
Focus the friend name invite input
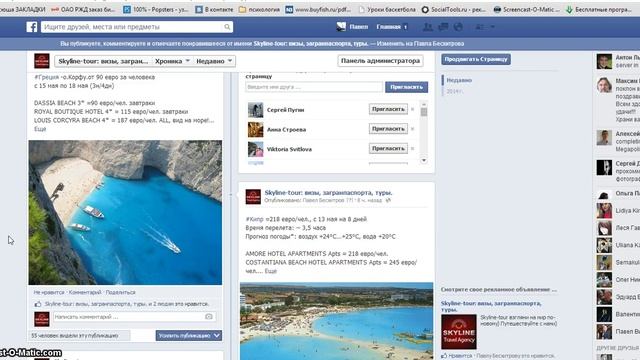314,87
